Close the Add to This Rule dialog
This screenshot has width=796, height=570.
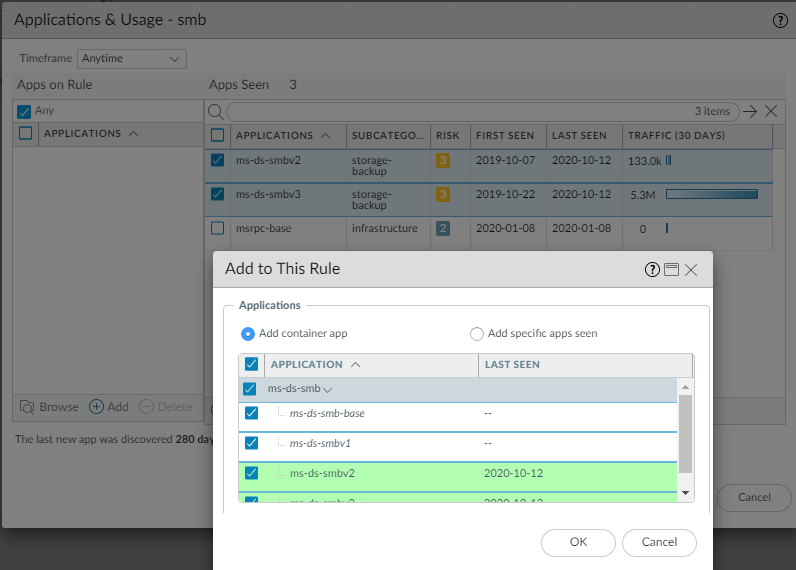click(x=691, y=269)
